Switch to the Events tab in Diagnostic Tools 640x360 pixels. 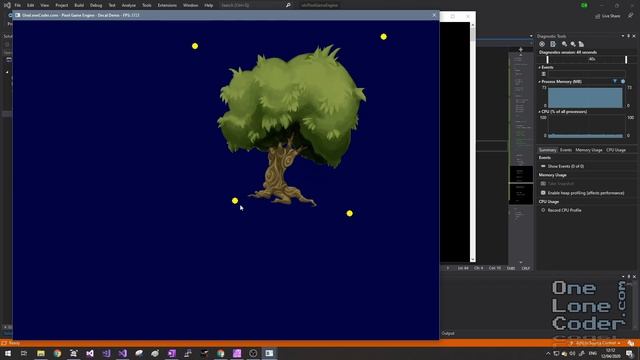[x=566, y=150]
